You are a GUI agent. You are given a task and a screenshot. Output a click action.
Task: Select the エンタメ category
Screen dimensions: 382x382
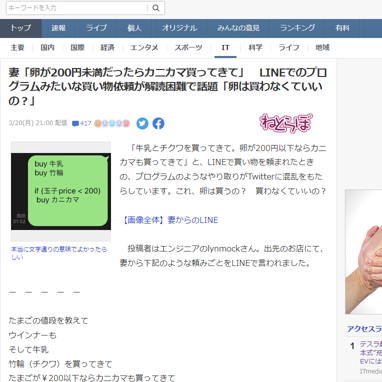pos(144,48)
